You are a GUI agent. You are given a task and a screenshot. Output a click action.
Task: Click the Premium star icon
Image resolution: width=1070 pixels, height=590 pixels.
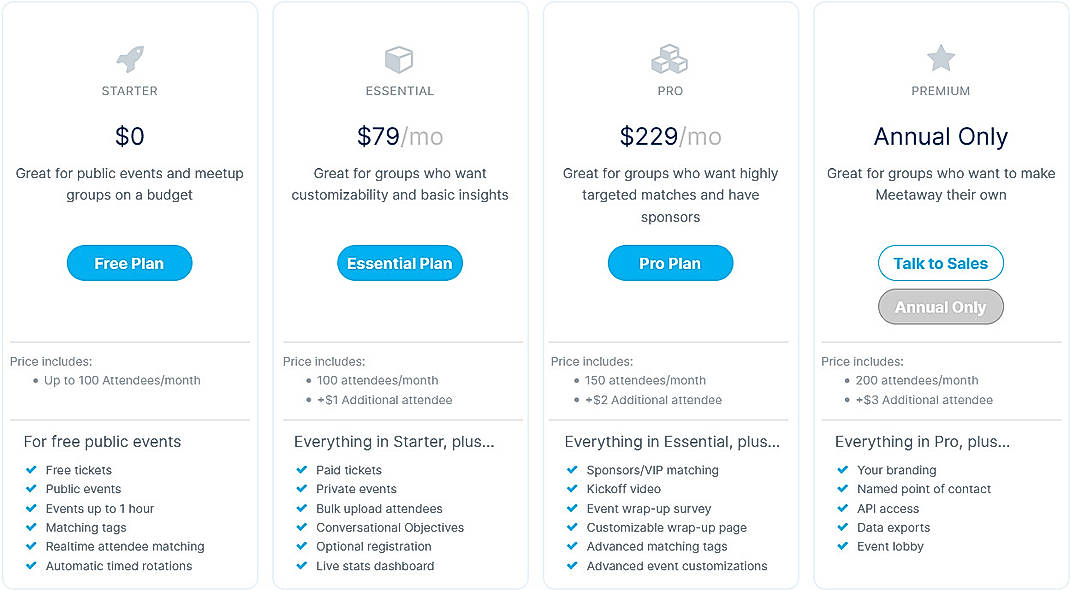tap(940, 58)
